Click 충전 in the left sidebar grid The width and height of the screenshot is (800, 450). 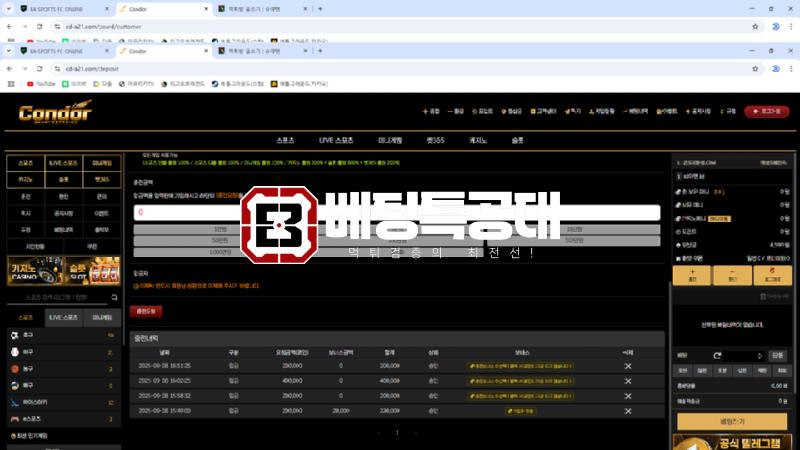tap(26, 196)
